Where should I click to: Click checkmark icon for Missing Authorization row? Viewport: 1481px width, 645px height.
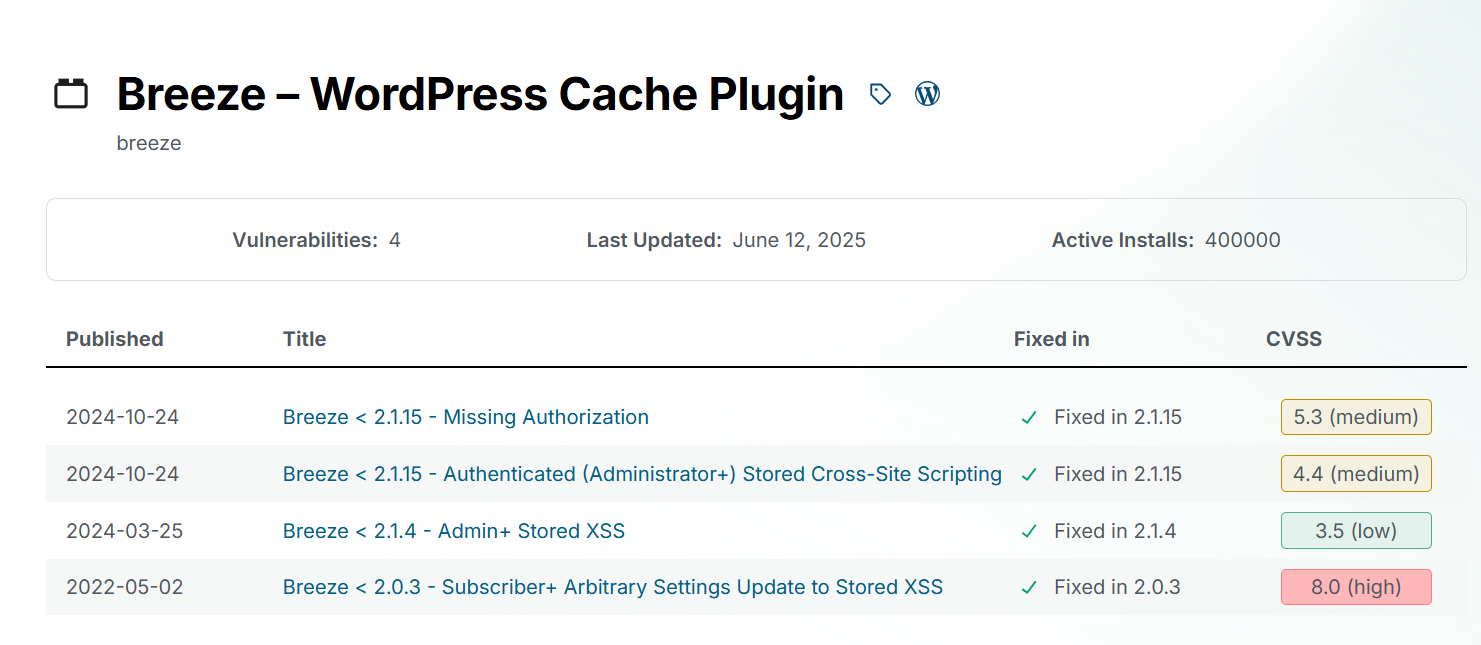(1029, 418)
